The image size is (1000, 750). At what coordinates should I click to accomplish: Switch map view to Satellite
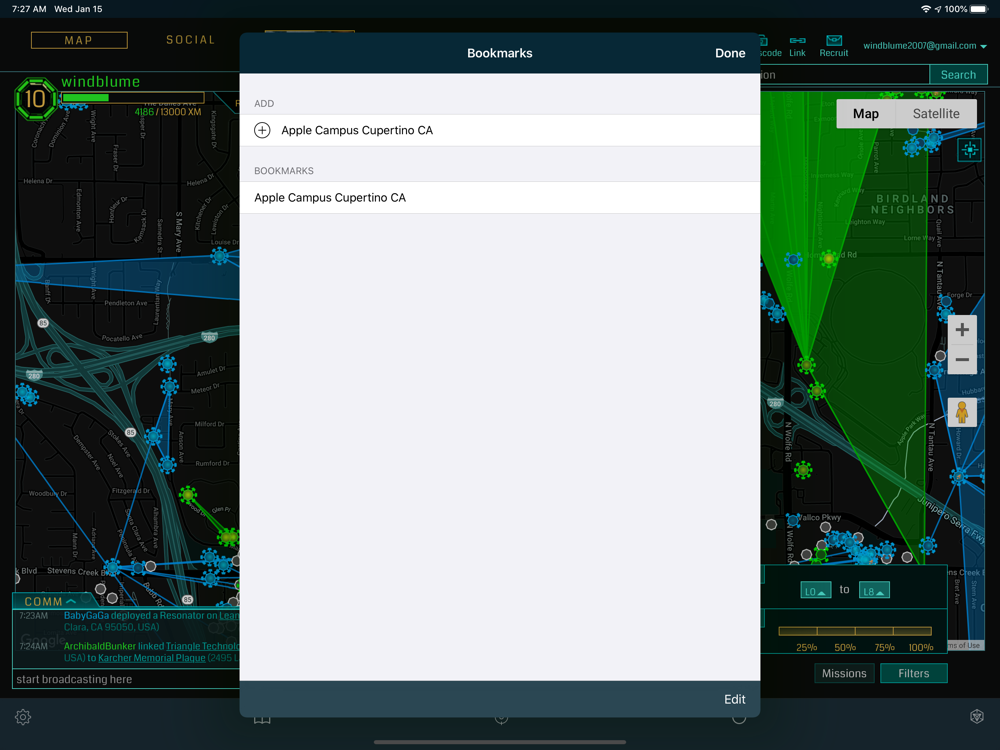click(936, 114)
